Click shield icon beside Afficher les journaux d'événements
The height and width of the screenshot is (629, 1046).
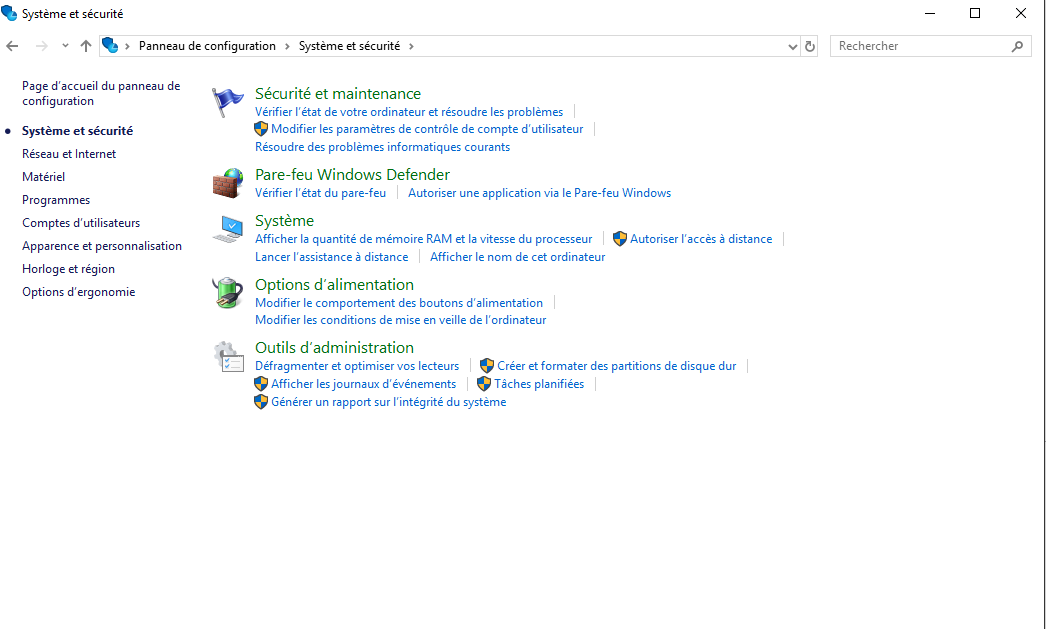[x=262, y=384]
